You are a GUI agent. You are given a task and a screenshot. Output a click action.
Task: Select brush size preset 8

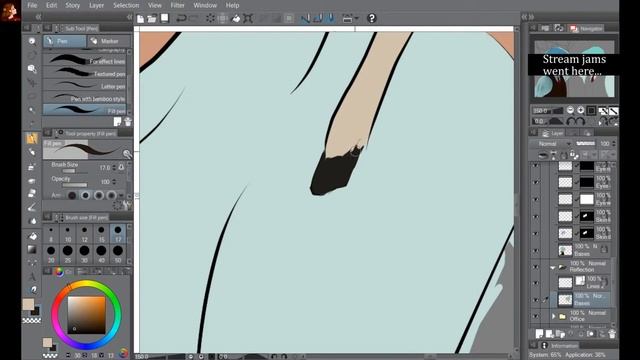pos(51,234)
